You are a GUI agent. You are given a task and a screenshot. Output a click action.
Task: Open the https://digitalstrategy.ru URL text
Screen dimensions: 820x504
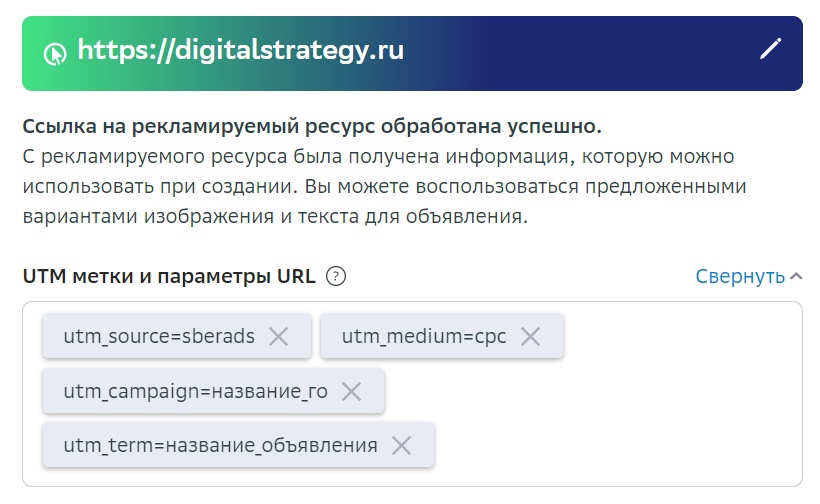[240, 50]
